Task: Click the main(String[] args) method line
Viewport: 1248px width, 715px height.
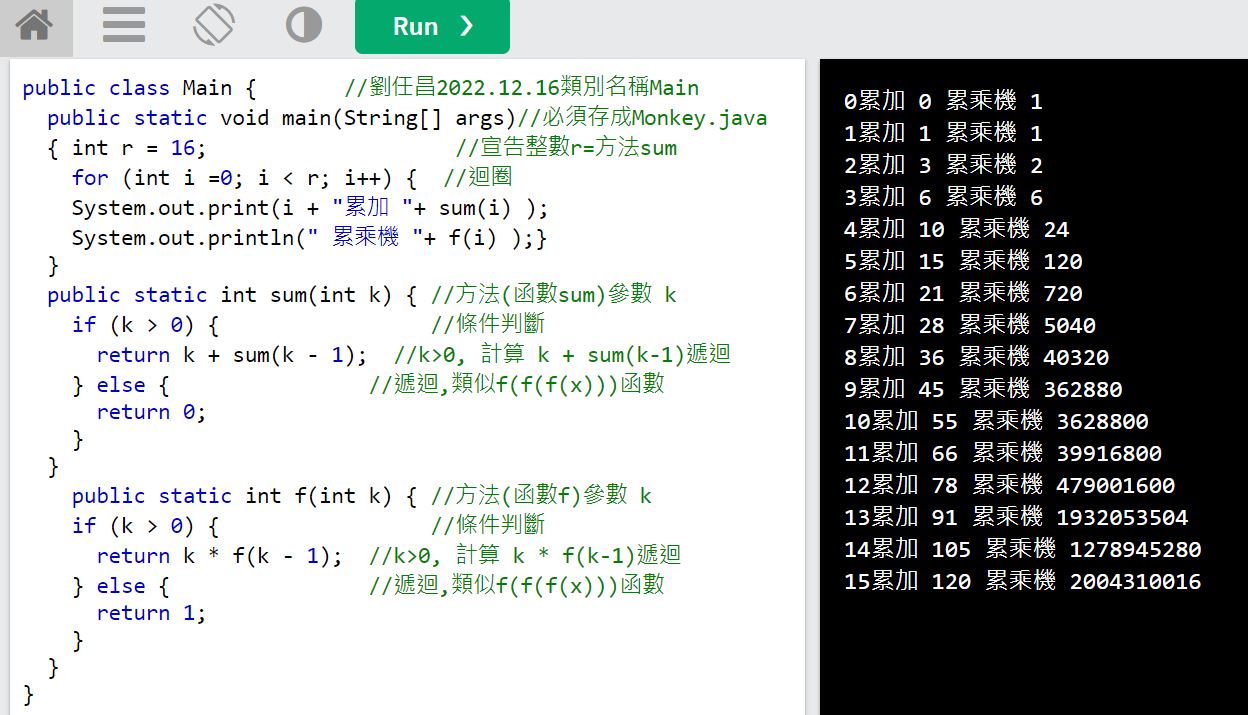Action: point(281,118)
